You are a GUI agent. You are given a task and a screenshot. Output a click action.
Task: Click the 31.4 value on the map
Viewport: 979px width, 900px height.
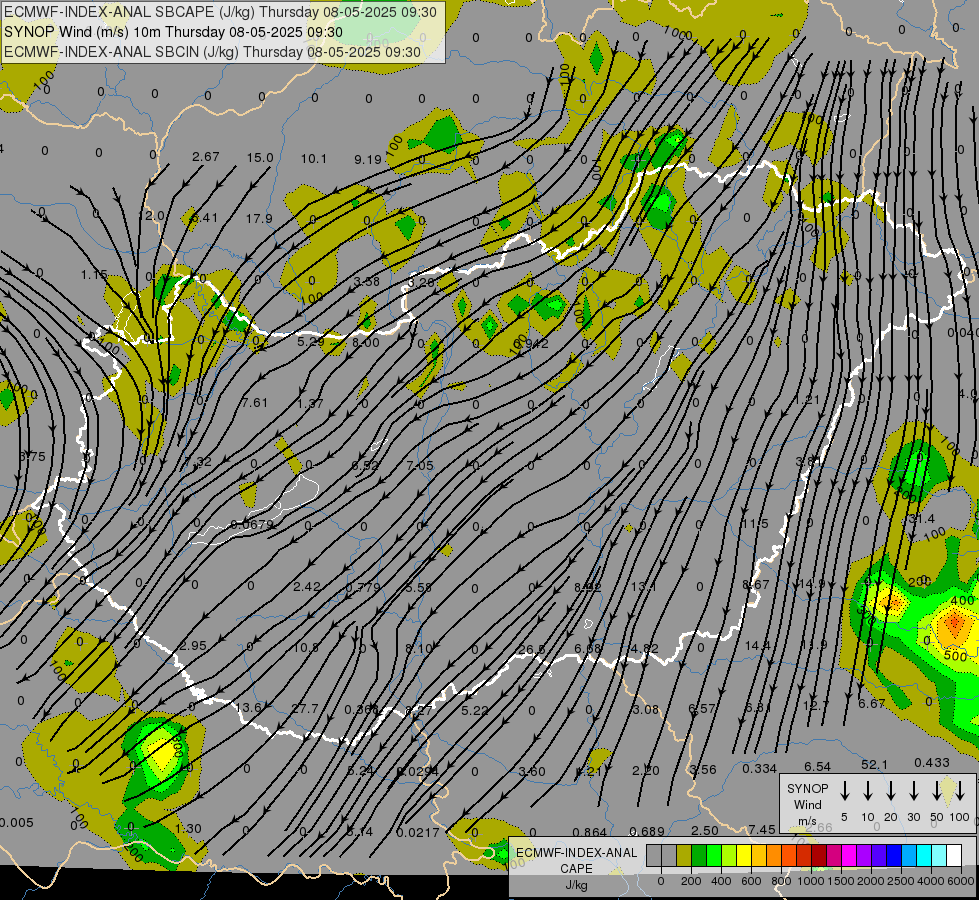click(x=922, y=519)
